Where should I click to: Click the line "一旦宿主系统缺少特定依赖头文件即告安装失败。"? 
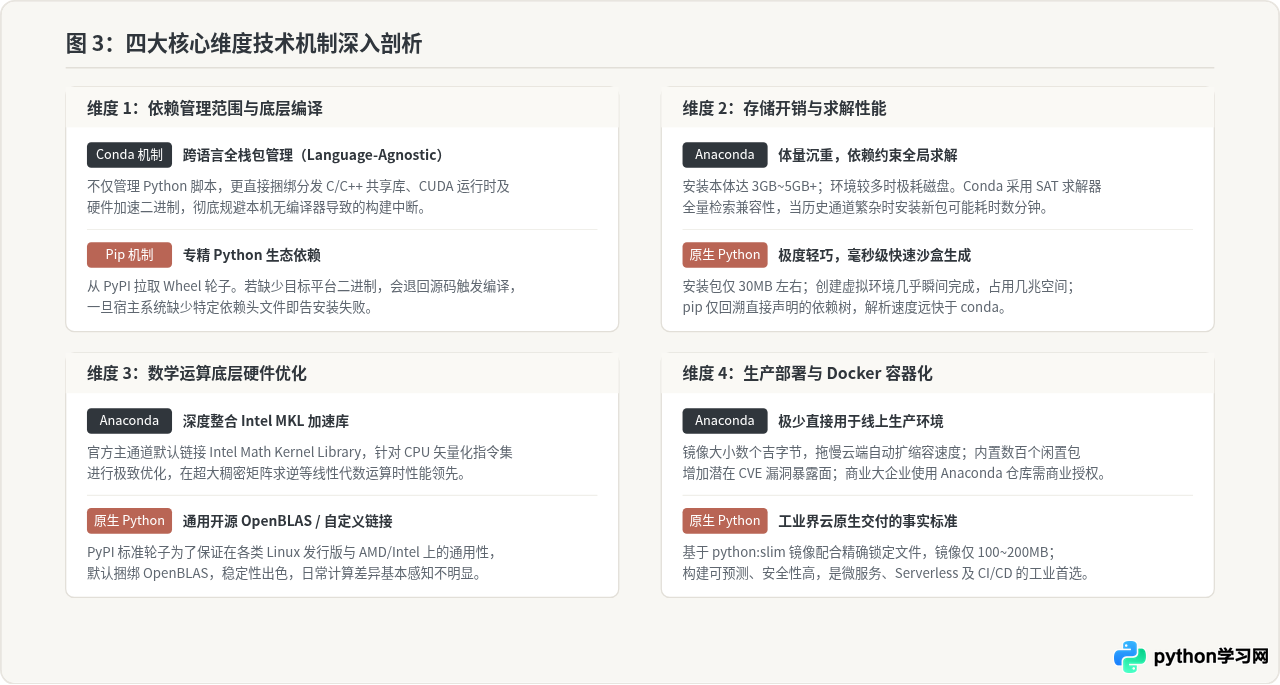point(230,308)
